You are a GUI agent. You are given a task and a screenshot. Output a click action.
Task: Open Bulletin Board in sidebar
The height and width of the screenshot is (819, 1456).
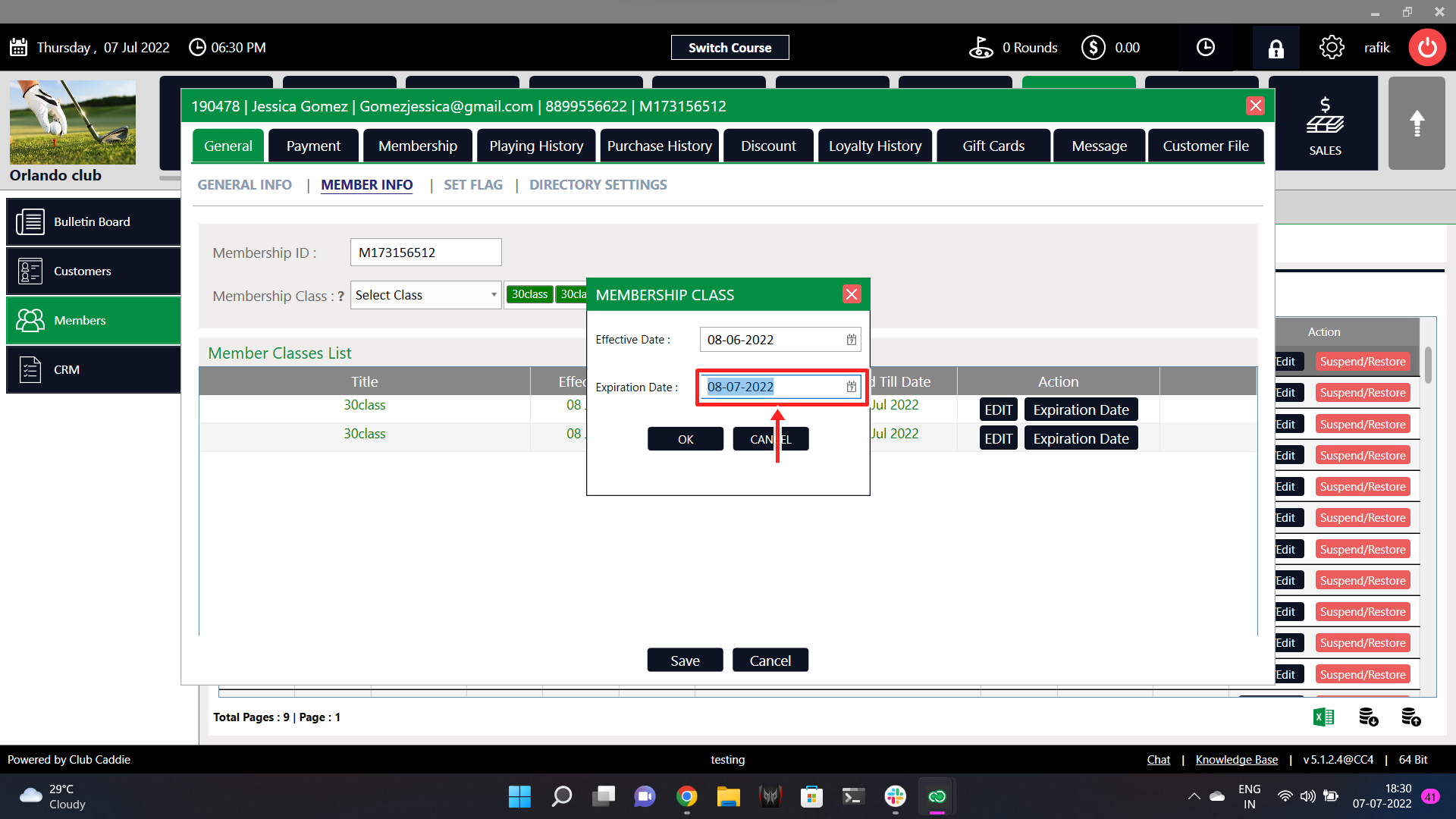pyautogui.click(x=93, y=221)
